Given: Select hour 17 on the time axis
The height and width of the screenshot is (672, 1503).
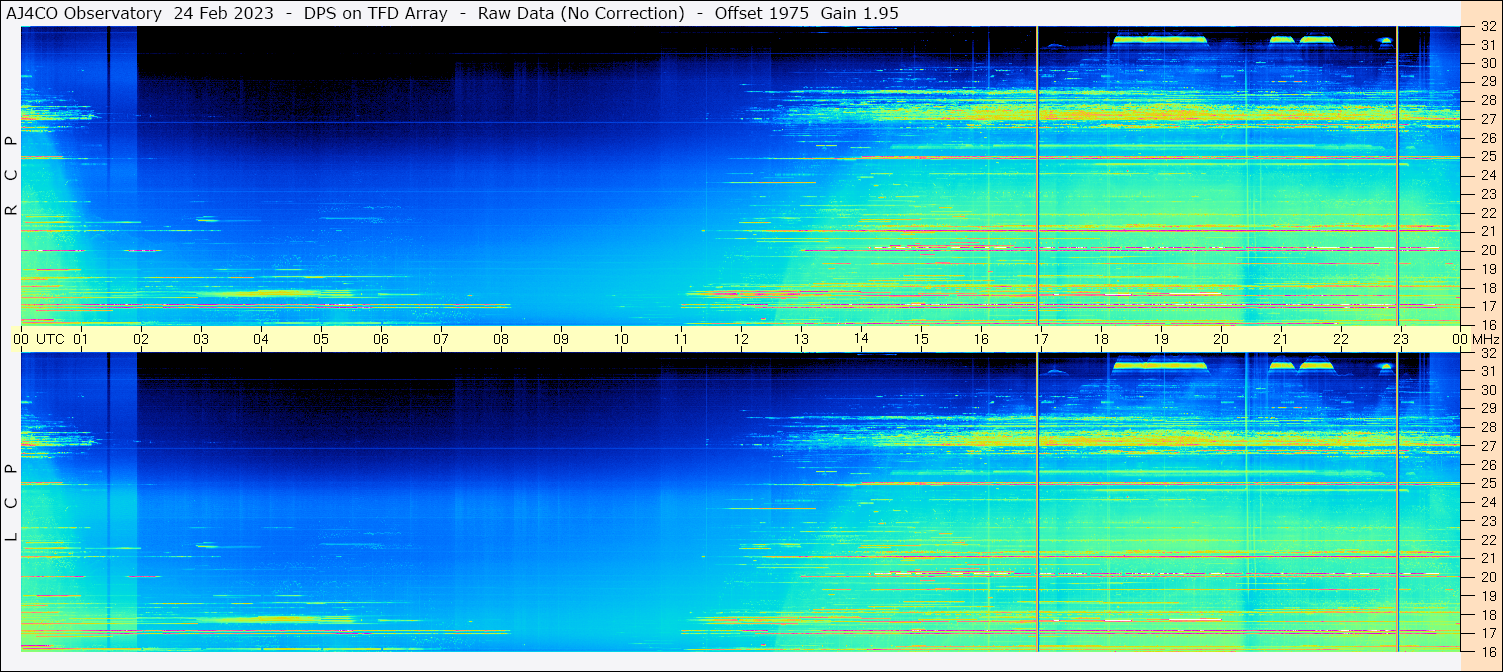Looking at the screenshot, I should [1041, 339].
